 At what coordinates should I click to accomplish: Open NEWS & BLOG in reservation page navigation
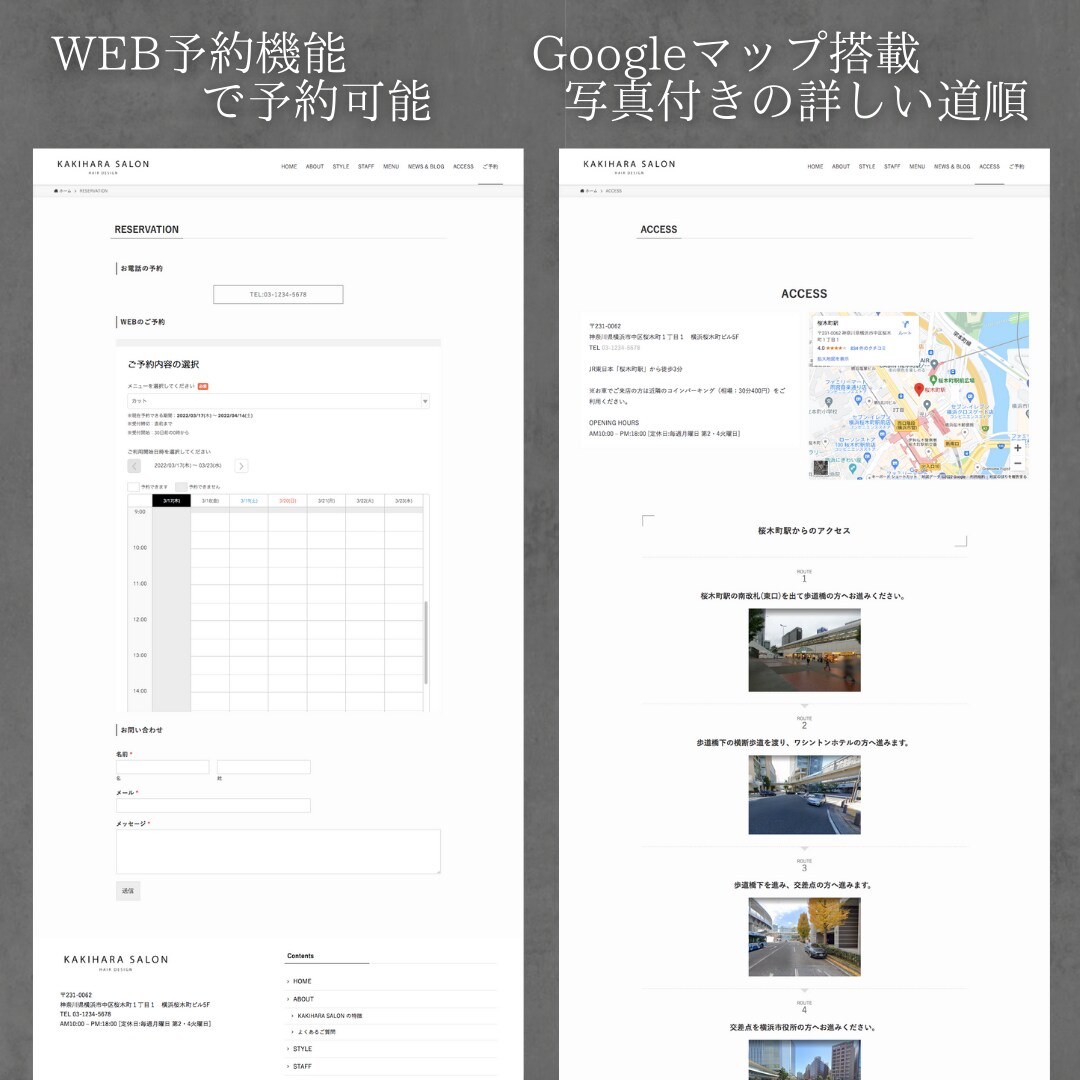pyautogui.click(x=426, y=167)
